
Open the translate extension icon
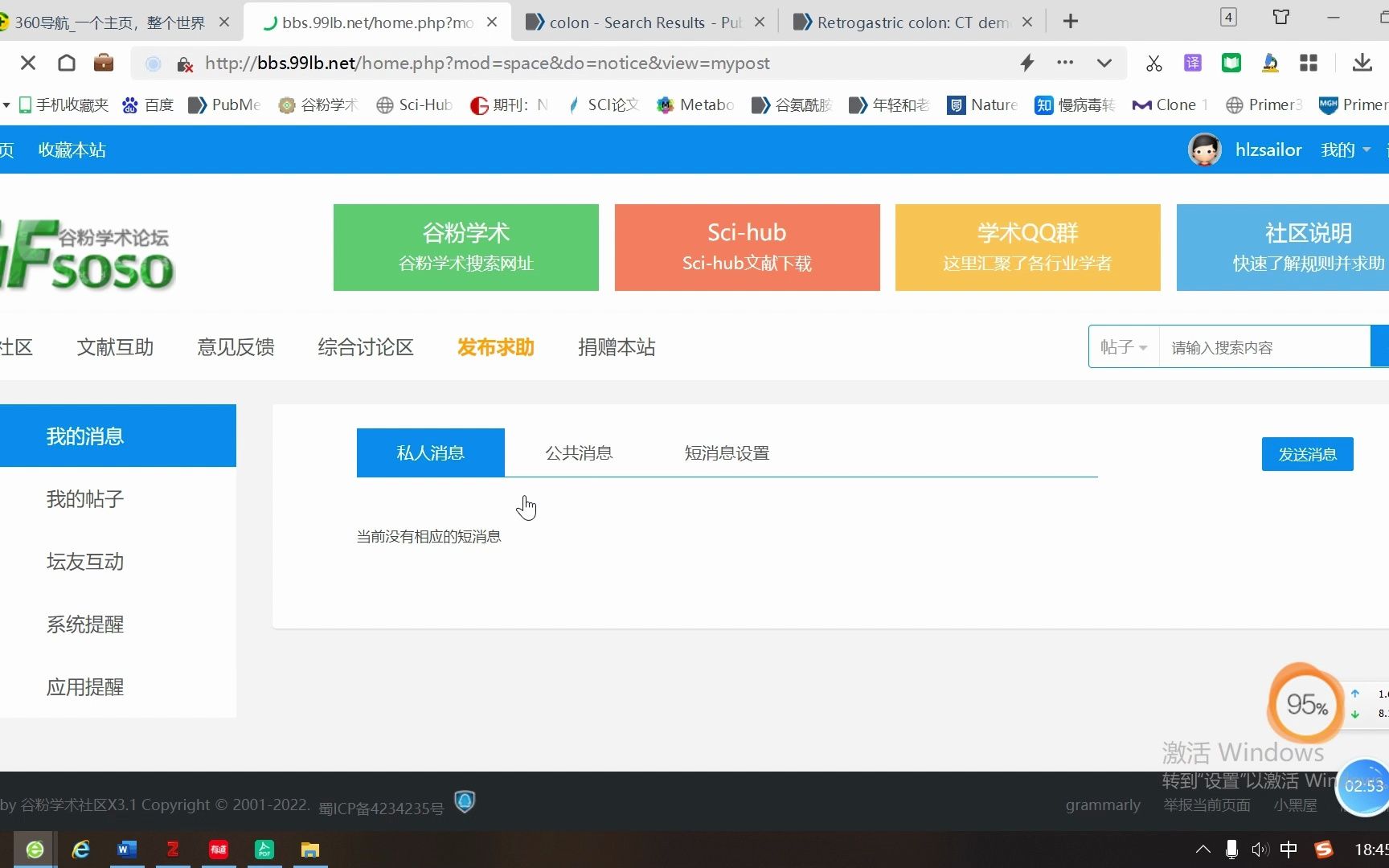tap(1193, 63)
